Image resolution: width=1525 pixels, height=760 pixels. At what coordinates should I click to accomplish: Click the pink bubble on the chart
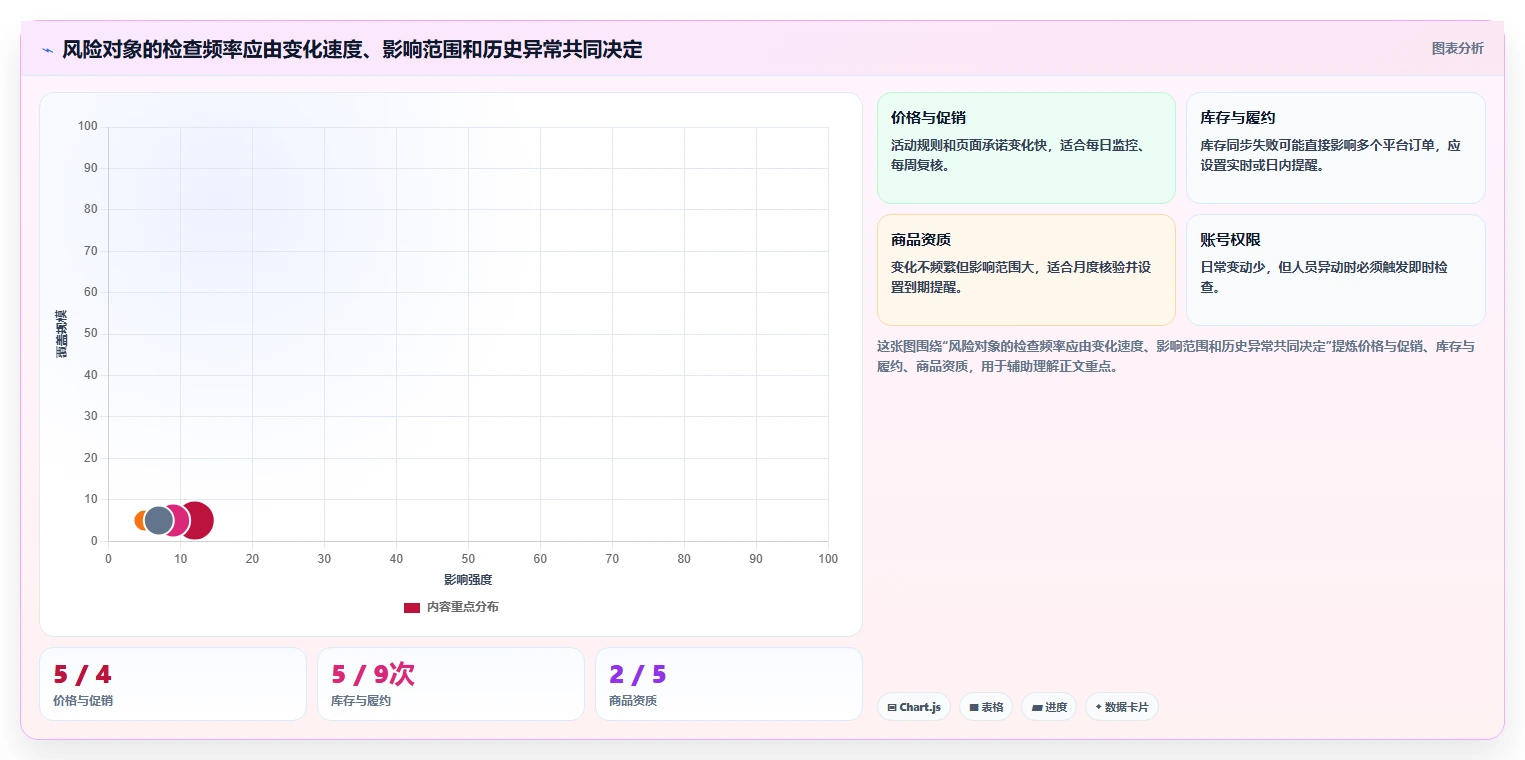point(180,520)
